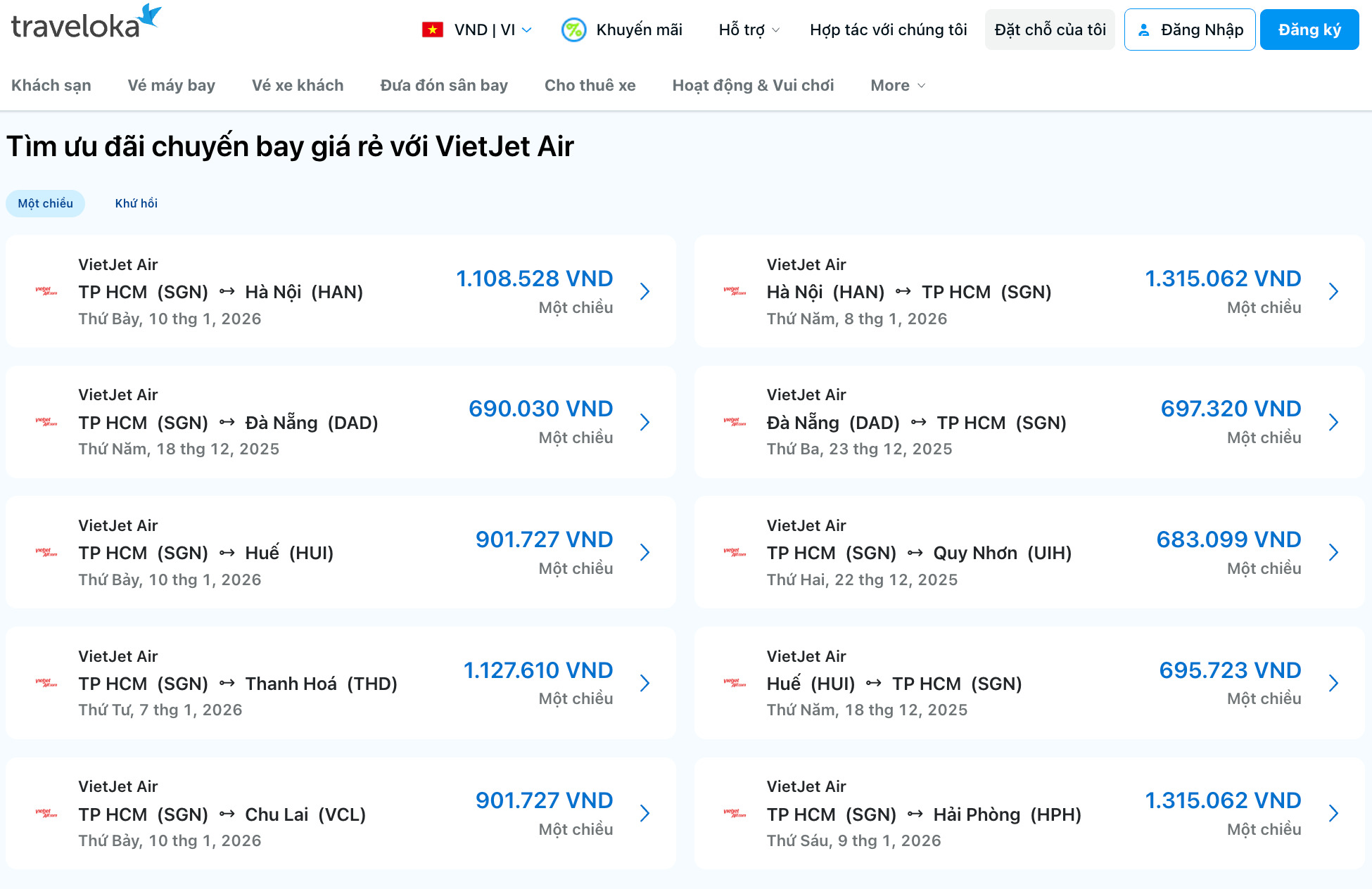1372x889 pixels.
Task: Open the Khách sạn section
Action: [x=51, y=85]
